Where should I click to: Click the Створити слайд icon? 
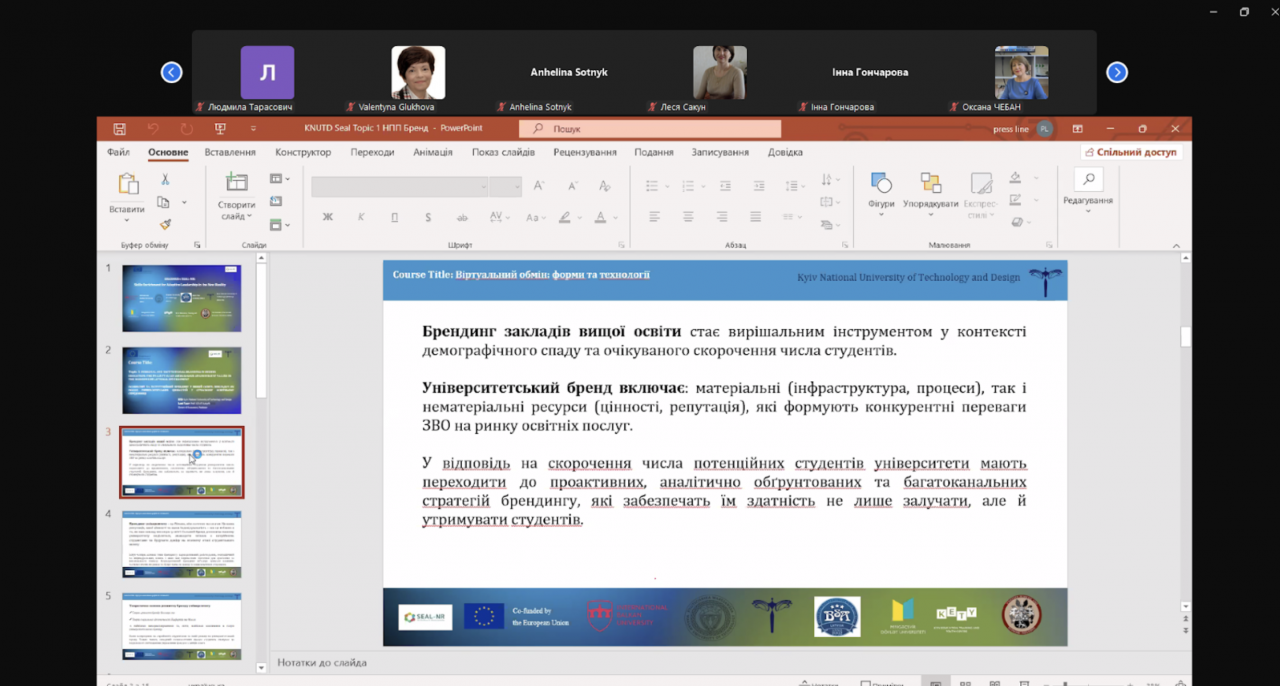pos(237,183)
